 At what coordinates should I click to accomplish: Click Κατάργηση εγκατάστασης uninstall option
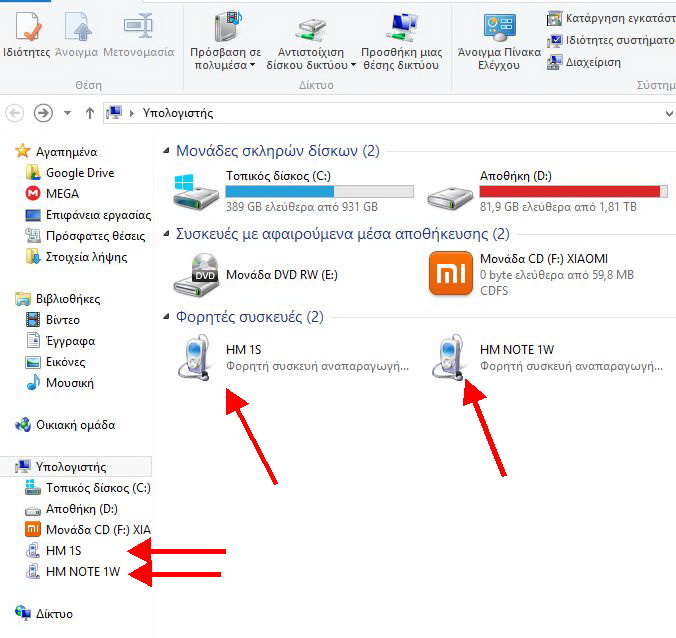coord(610,18)
